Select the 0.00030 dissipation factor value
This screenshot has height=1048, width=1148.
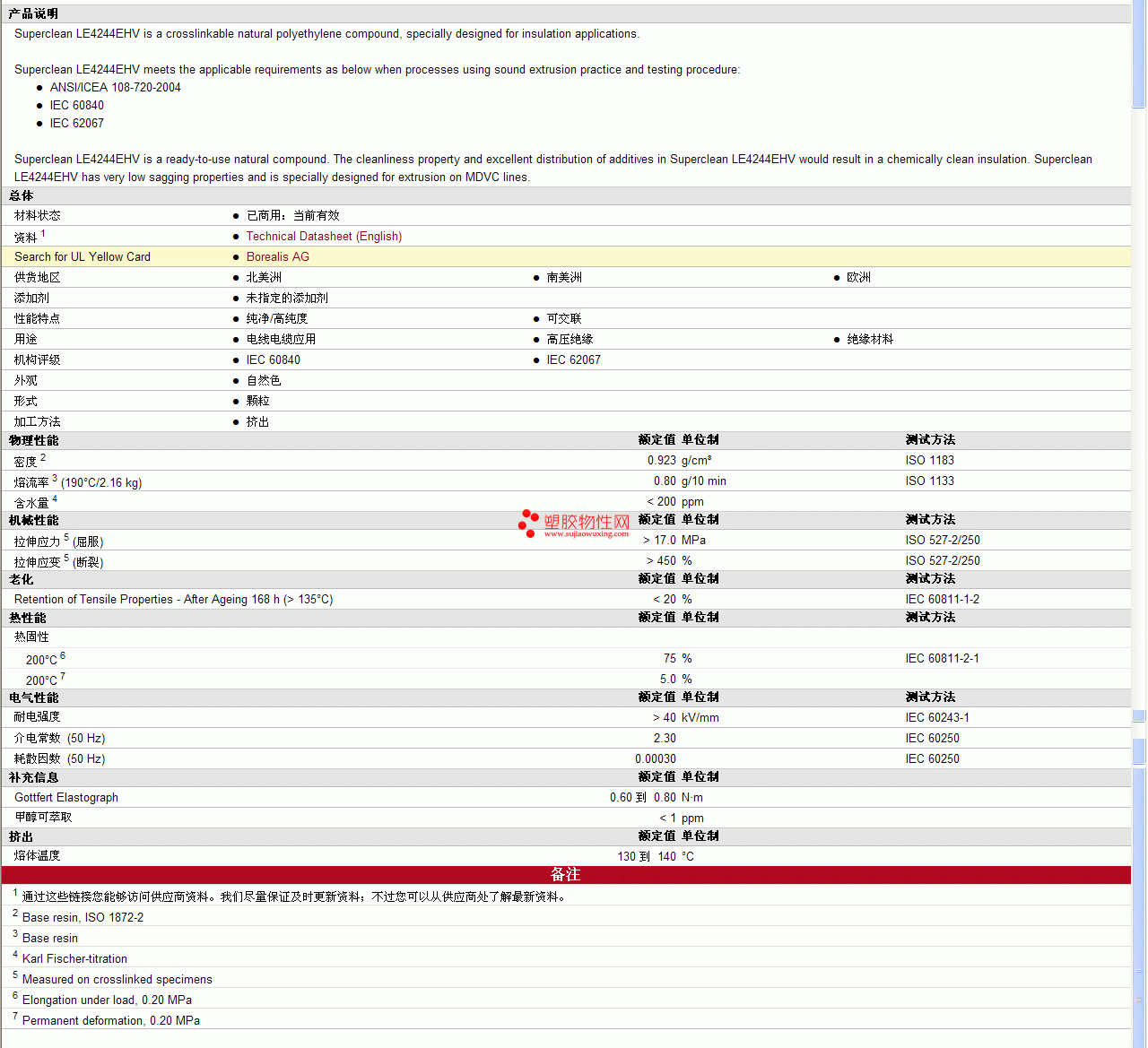(656, 759)
